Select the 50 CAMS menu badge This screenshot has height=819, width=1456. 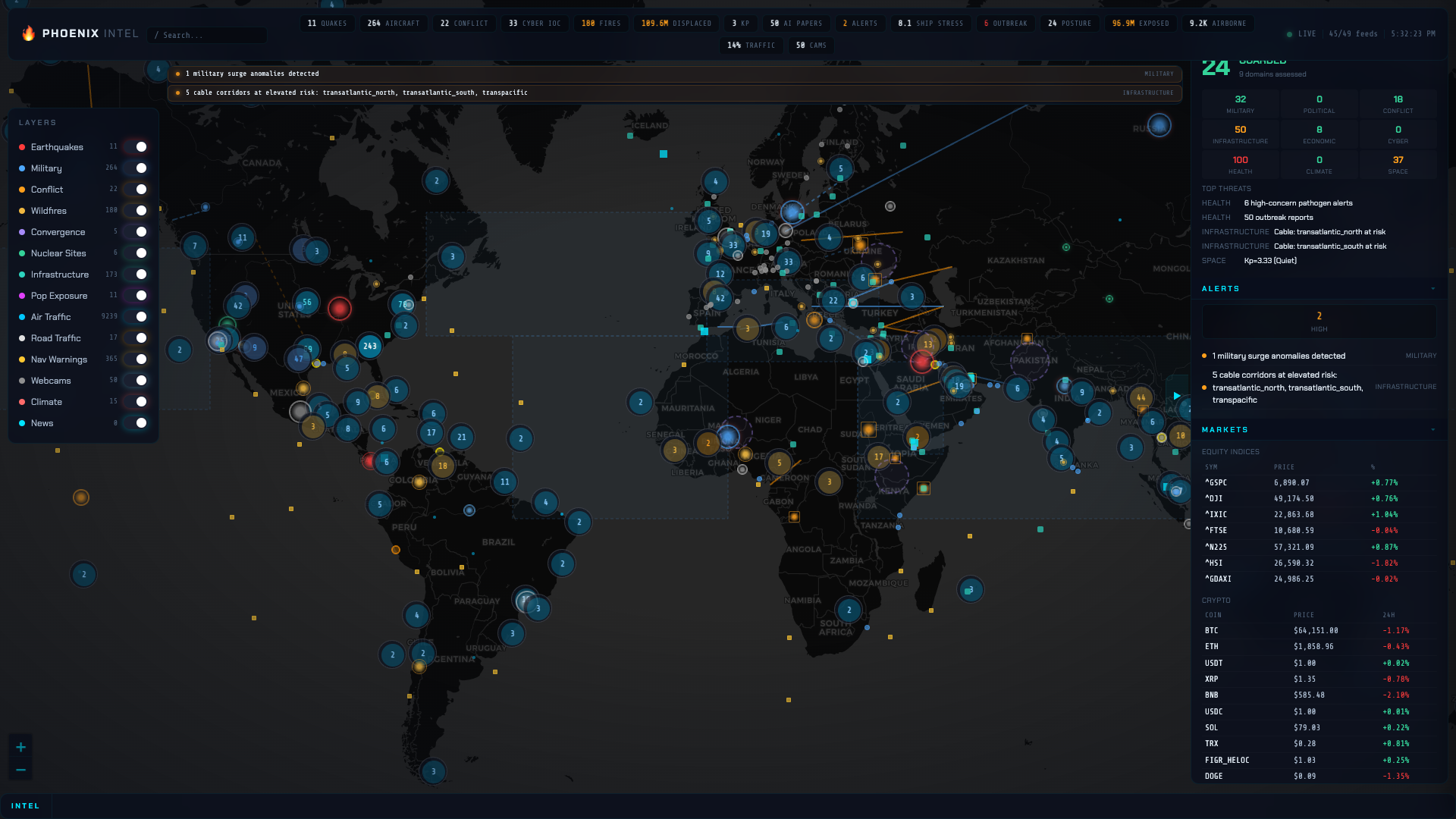pos(810,45)
